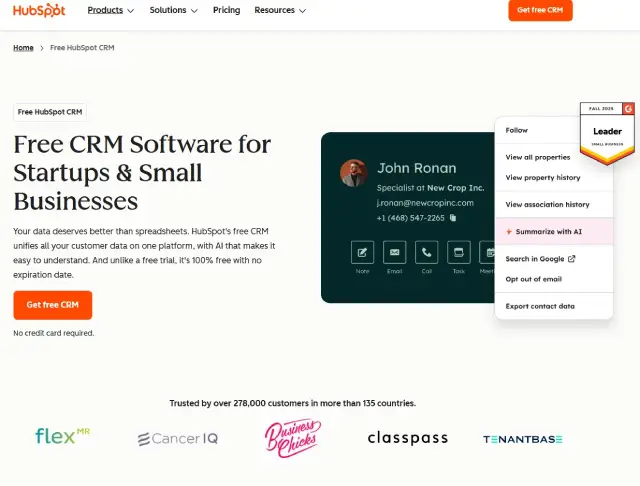
Task: Click the Task icon on contact card
Action: pyautogui.click(x=459, y=252)
